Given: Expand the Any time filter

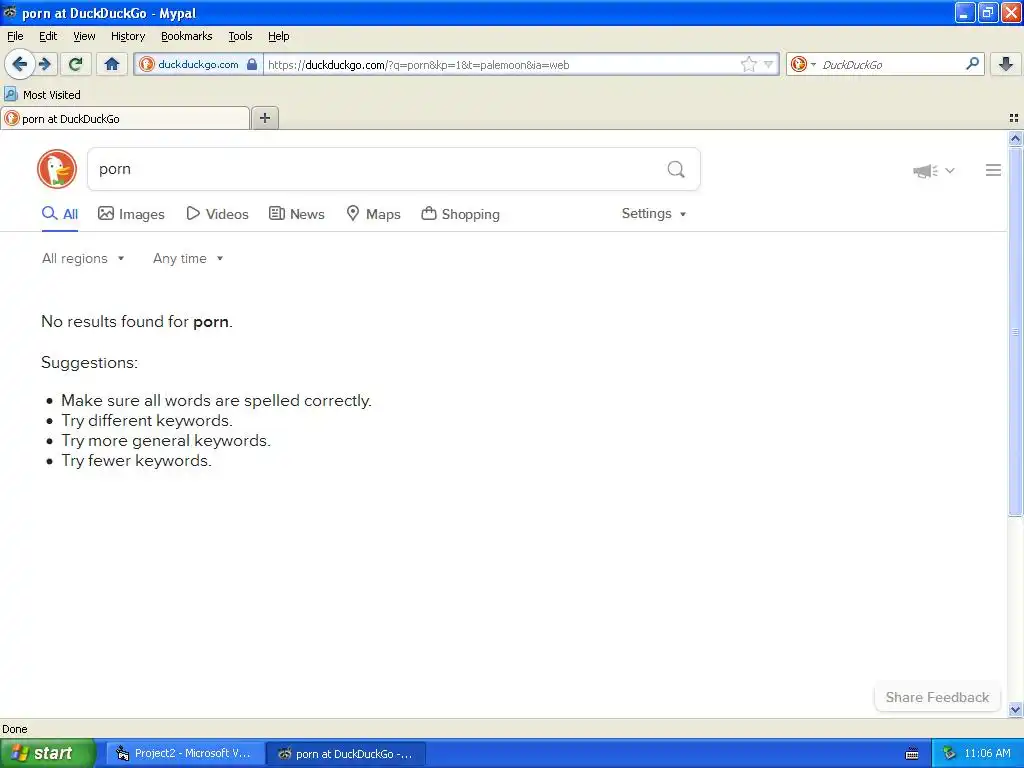Looking at the screenshot, I should point(188,259).
